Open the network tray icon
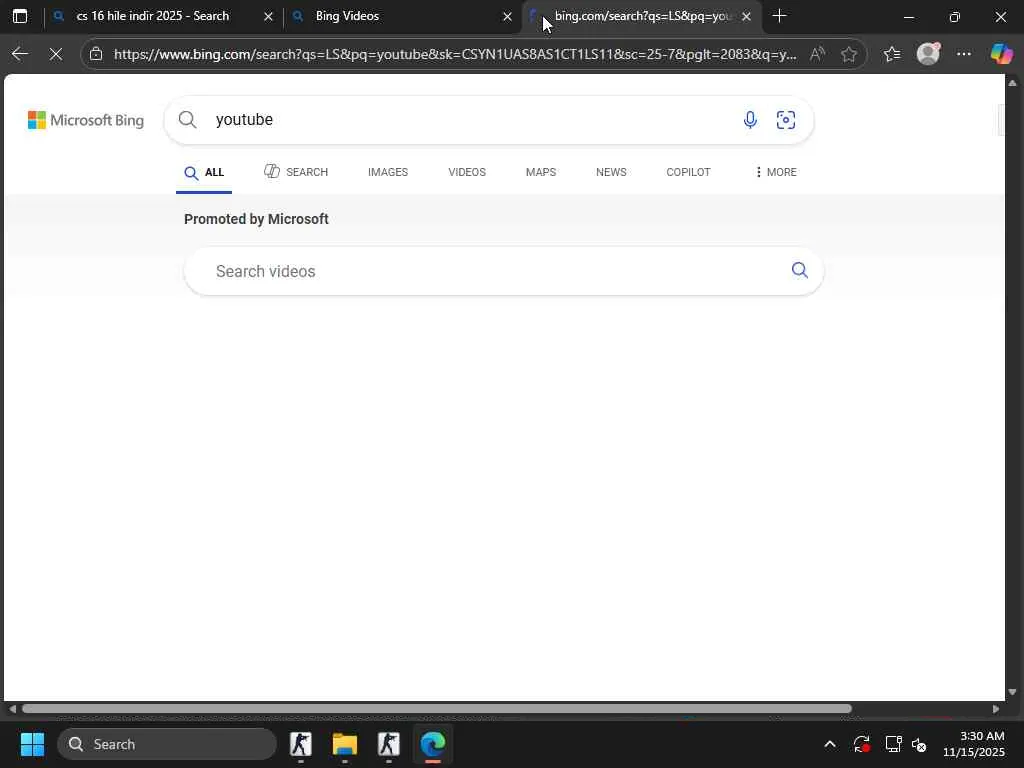The height and width of the screenshot is (768, 1024). click(x=893, y=744)
